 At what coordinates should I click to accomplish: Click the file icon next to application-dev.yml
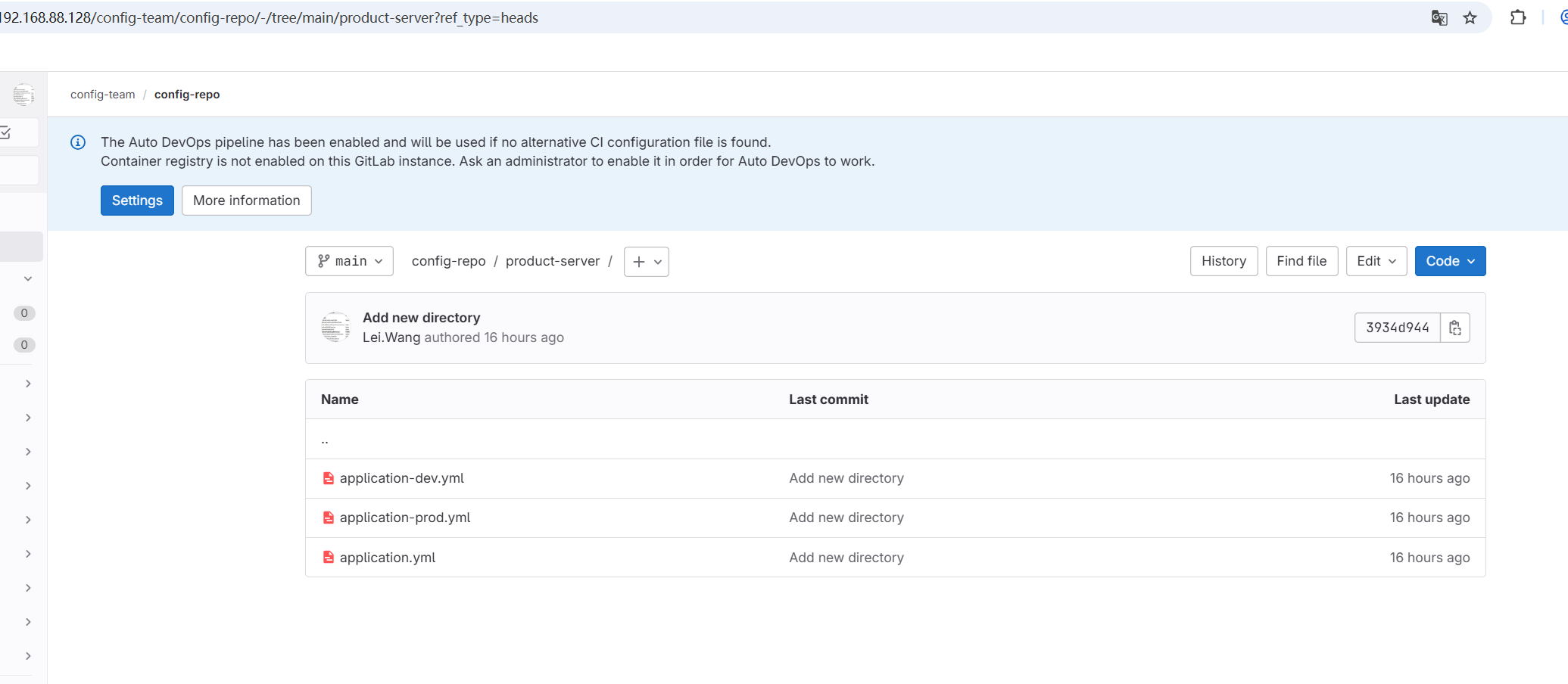329,478
